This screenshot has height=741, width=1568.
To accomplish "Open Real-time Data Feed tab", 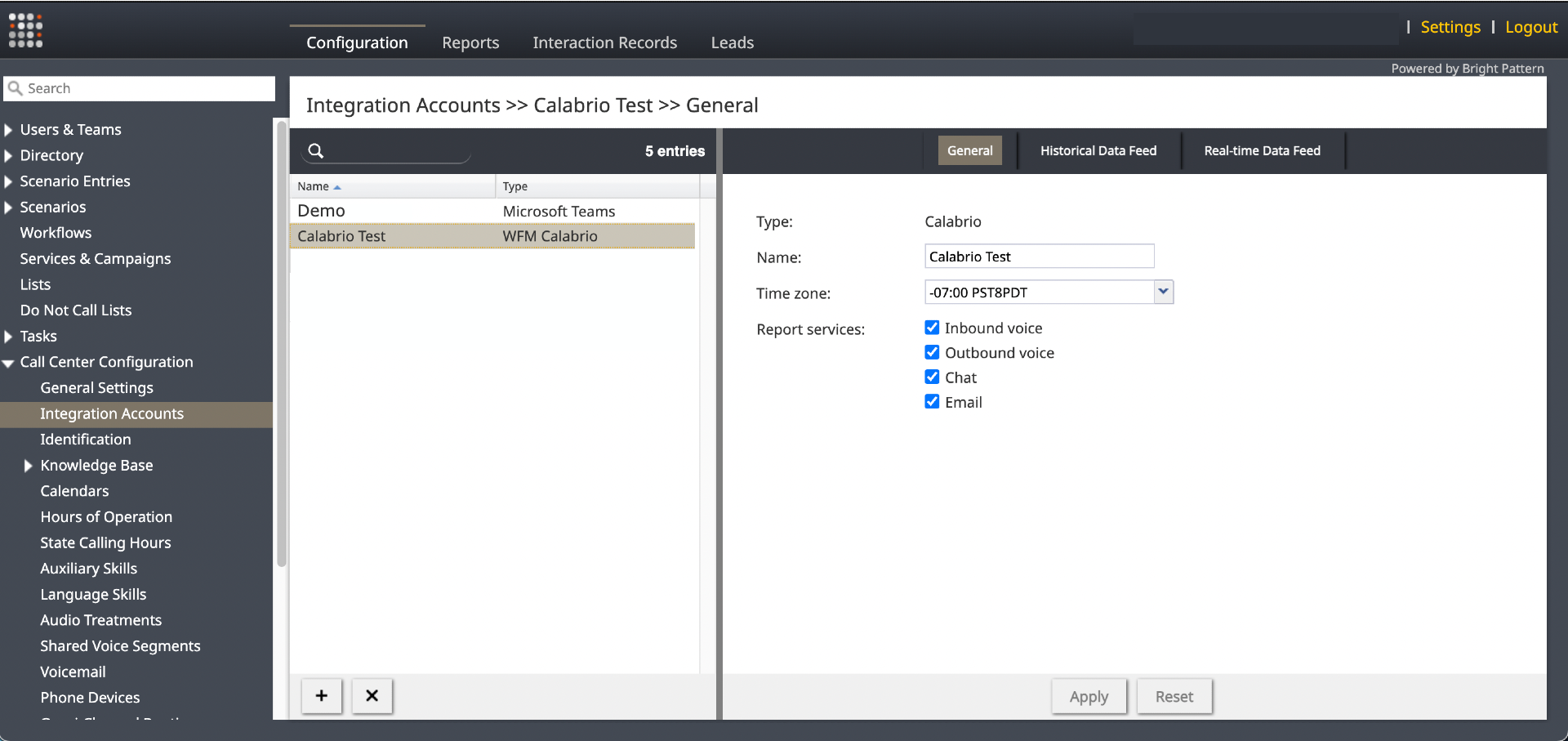I will click(1263, 150).
